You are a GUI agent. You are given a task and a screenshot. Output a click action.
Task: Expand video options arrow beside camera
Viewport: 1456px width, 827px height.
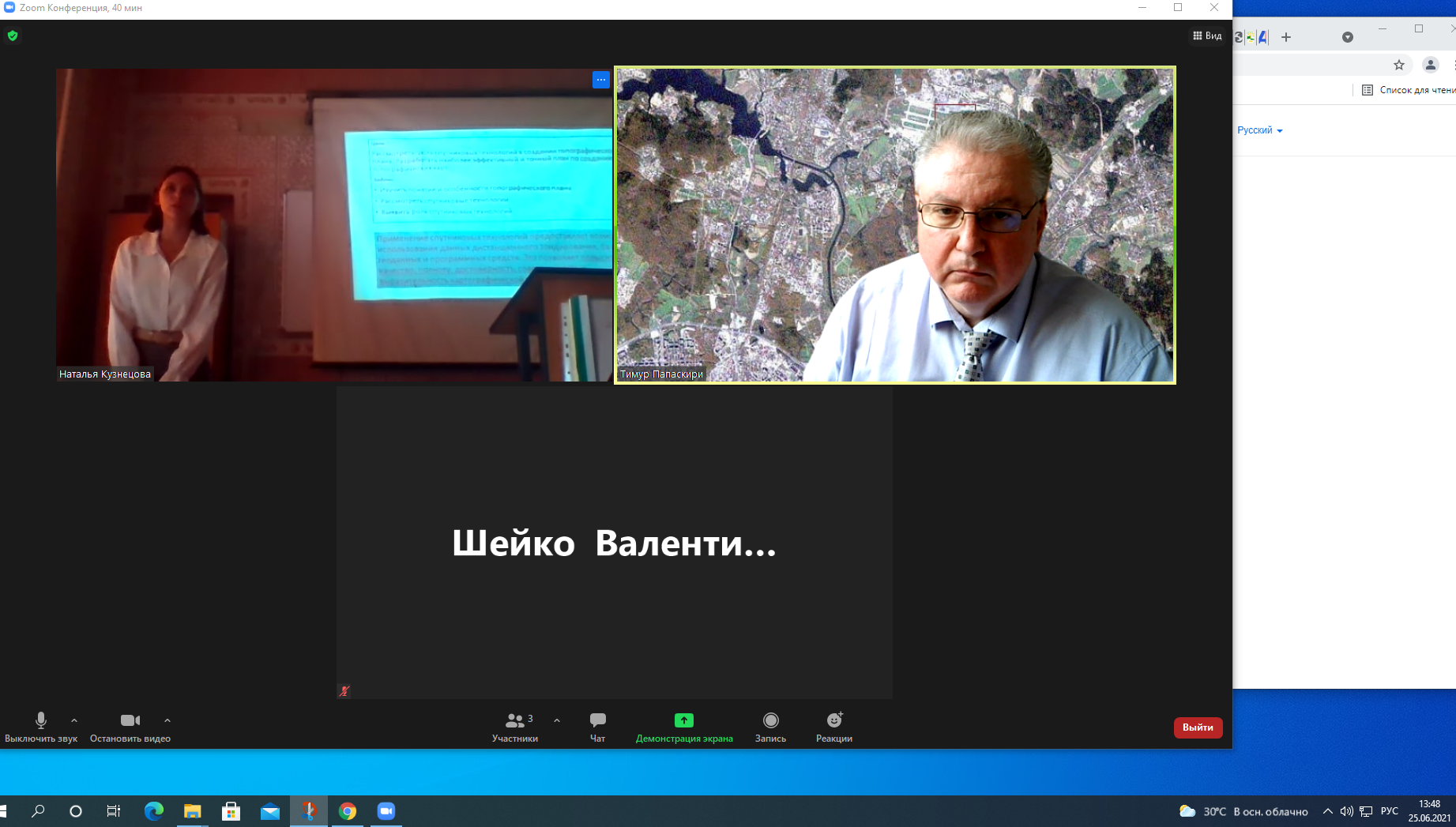167,720
